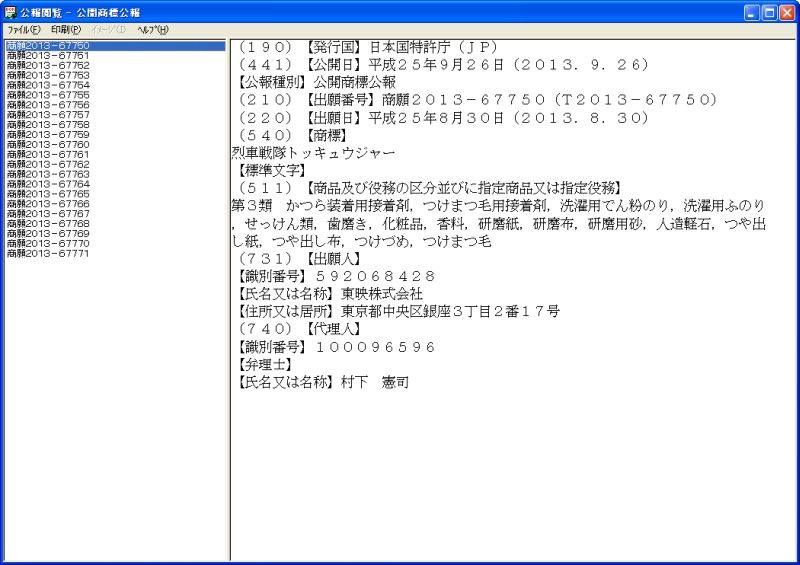Image resolution: width=800 pixels, height=565 pixels.
Task: Select list entry 商願2013-67766
Action: 48,204
